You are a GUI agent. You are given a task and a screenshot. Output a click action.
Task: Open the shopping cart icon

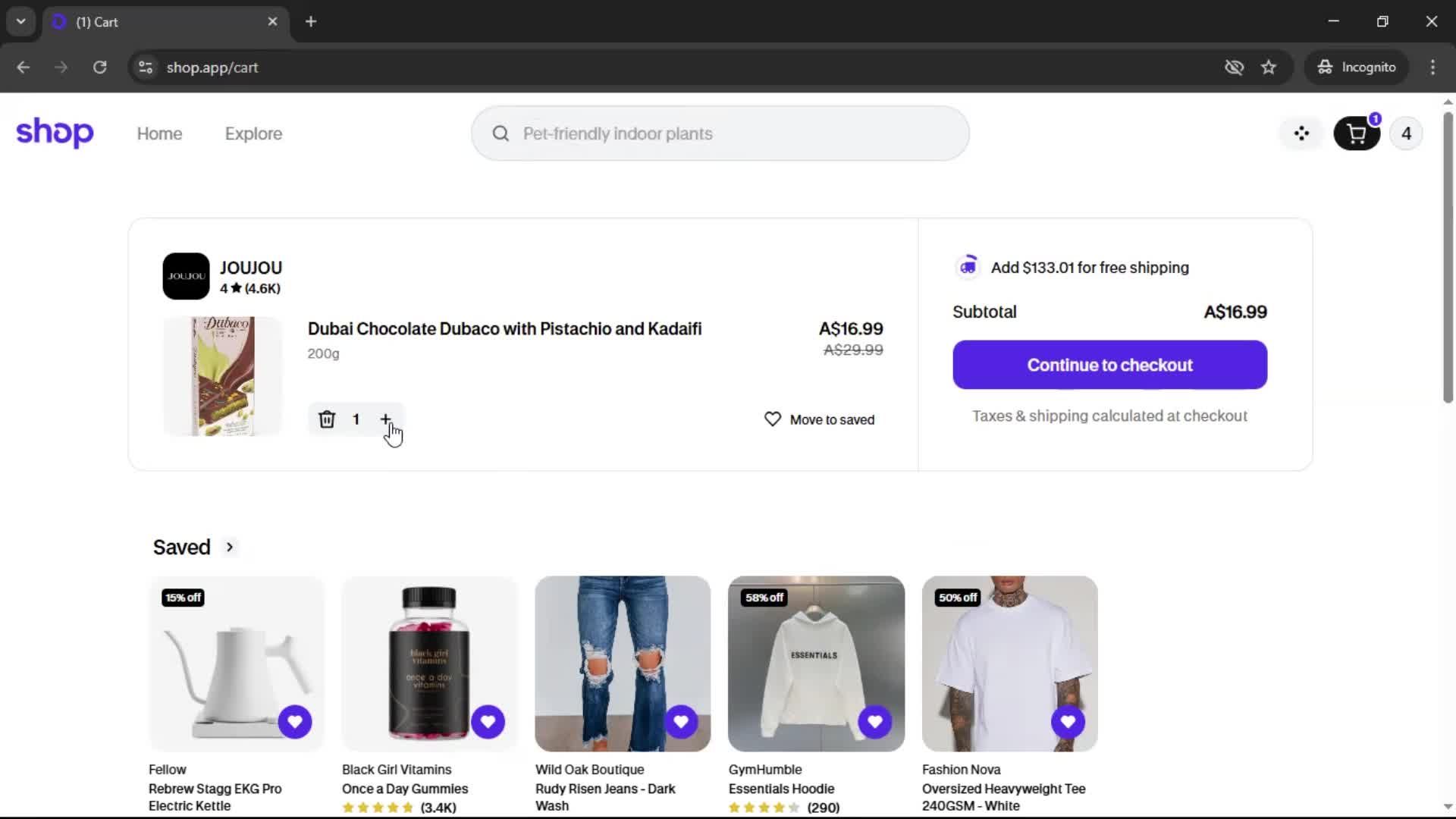click(x=1356, y=134)
